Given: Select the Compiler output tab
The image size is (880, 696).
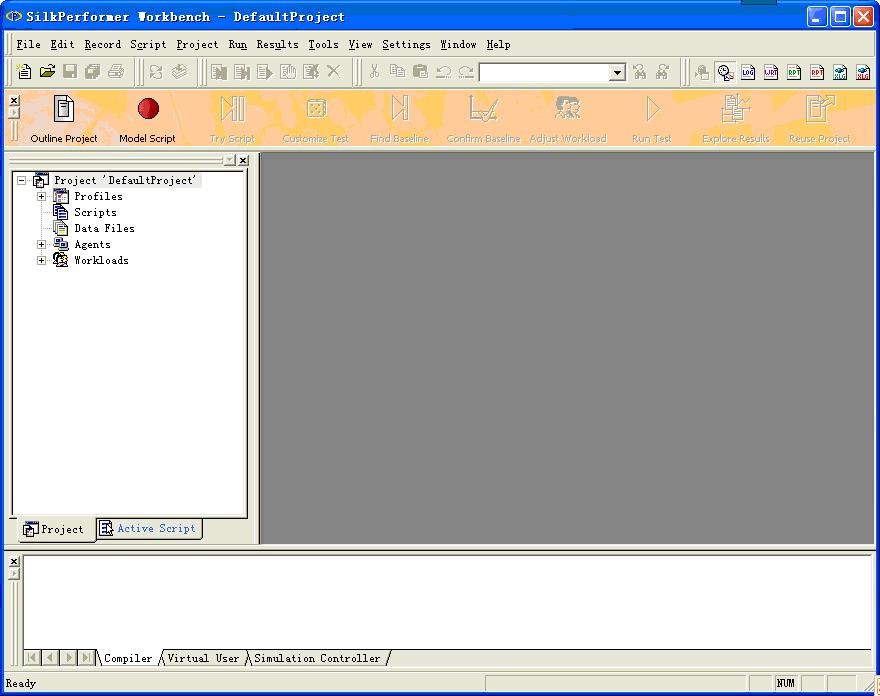Looking at the screenshot, I should click(128, 658).
